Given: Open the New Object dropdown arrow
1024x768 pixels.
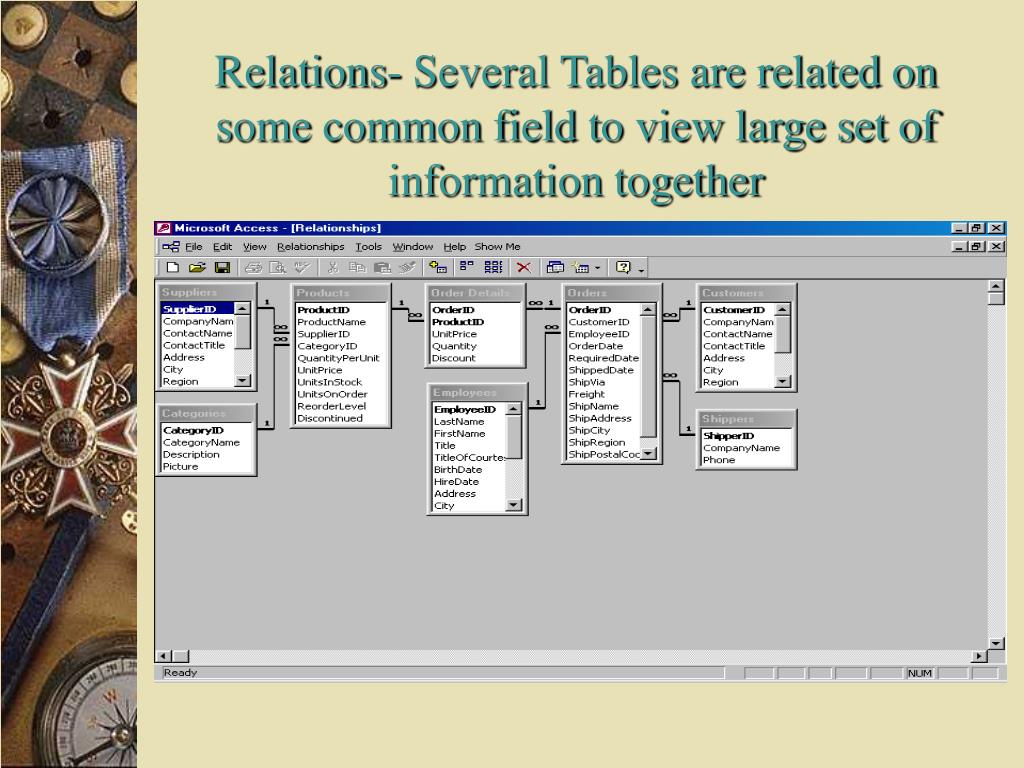Looking at the screenshot, I should pyautogui.click(x=598, y=268).
